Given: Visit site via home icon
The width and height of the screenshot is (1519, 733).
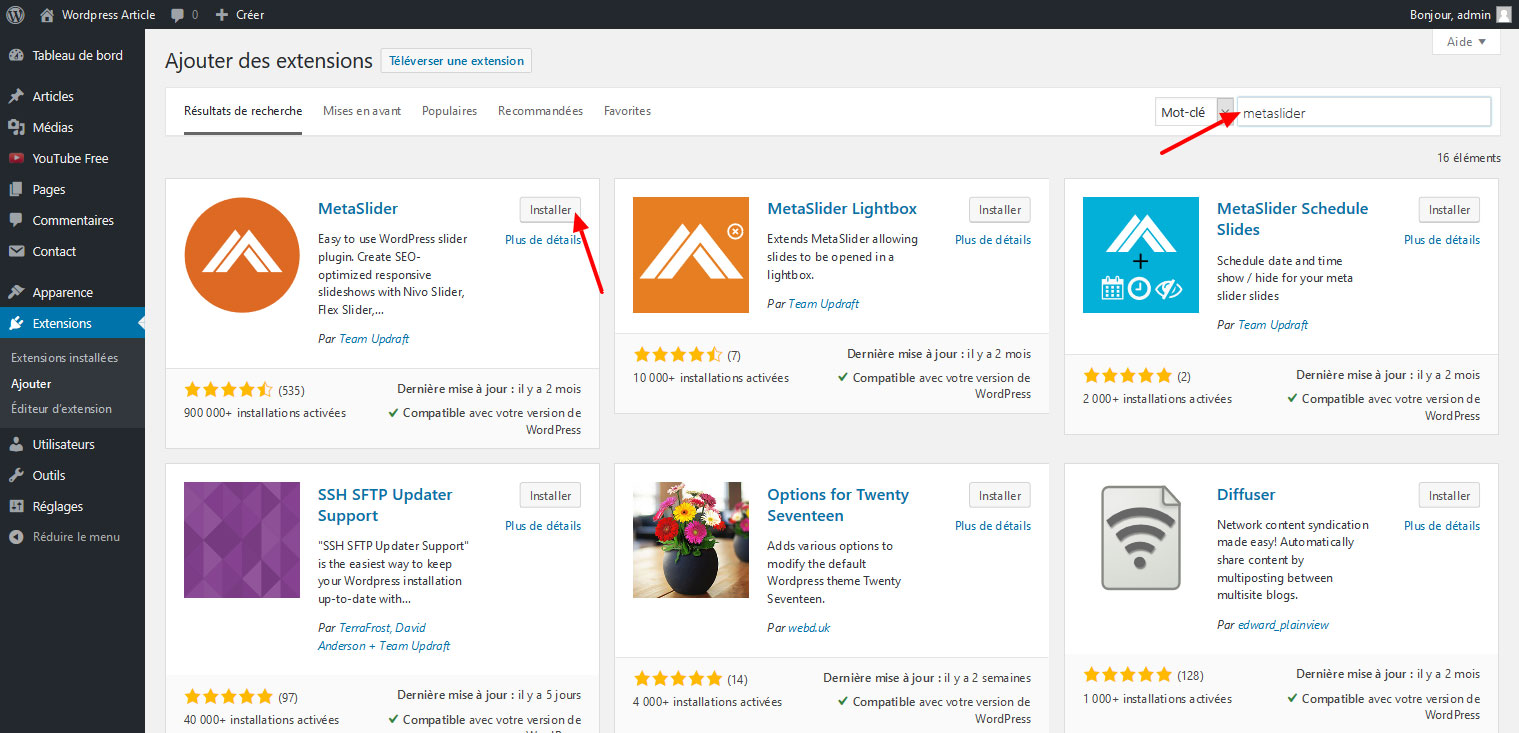Looking at the screenshot, I should click(x=47, y=15).
